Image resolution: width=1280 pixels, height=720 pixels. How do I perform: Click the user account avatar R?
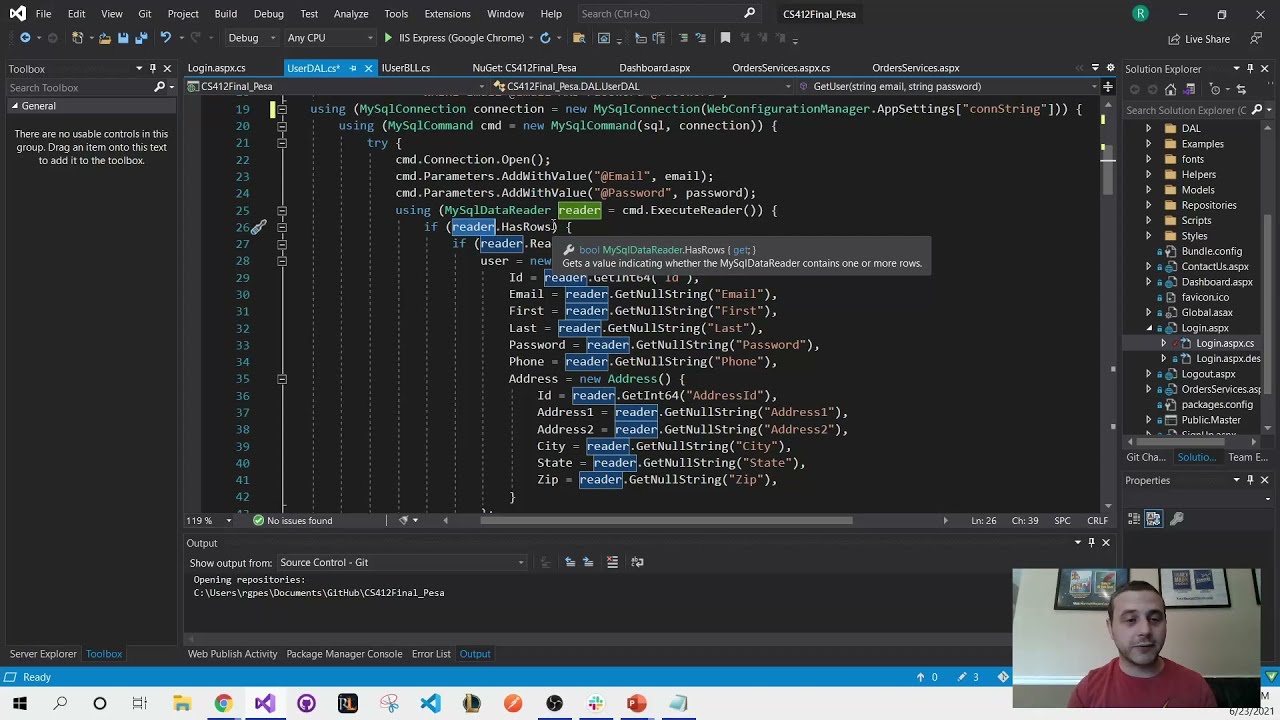pyautogui.click(x=1140, y=13)
